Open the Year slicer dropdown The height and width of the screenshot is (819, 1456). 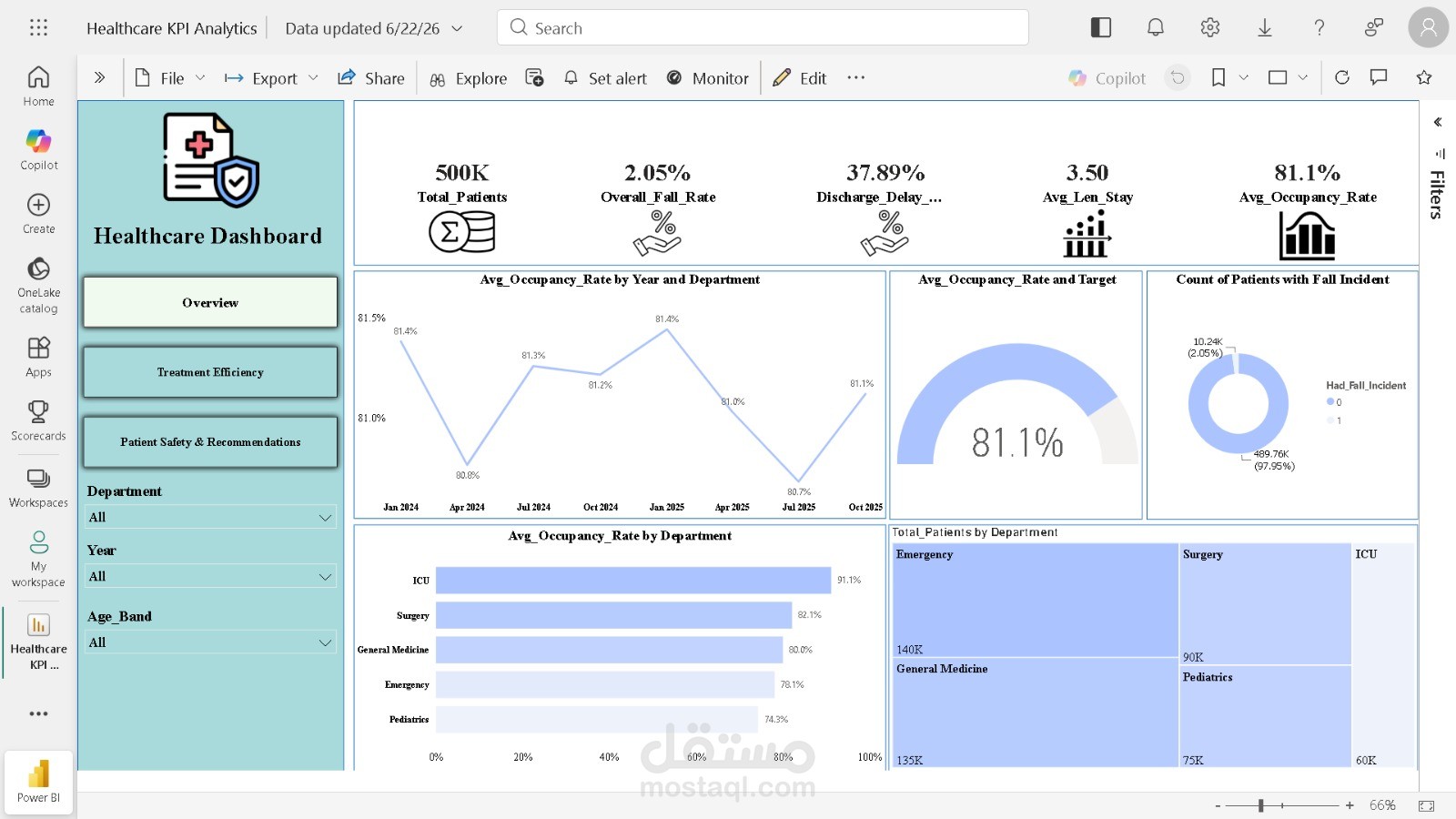210,576
